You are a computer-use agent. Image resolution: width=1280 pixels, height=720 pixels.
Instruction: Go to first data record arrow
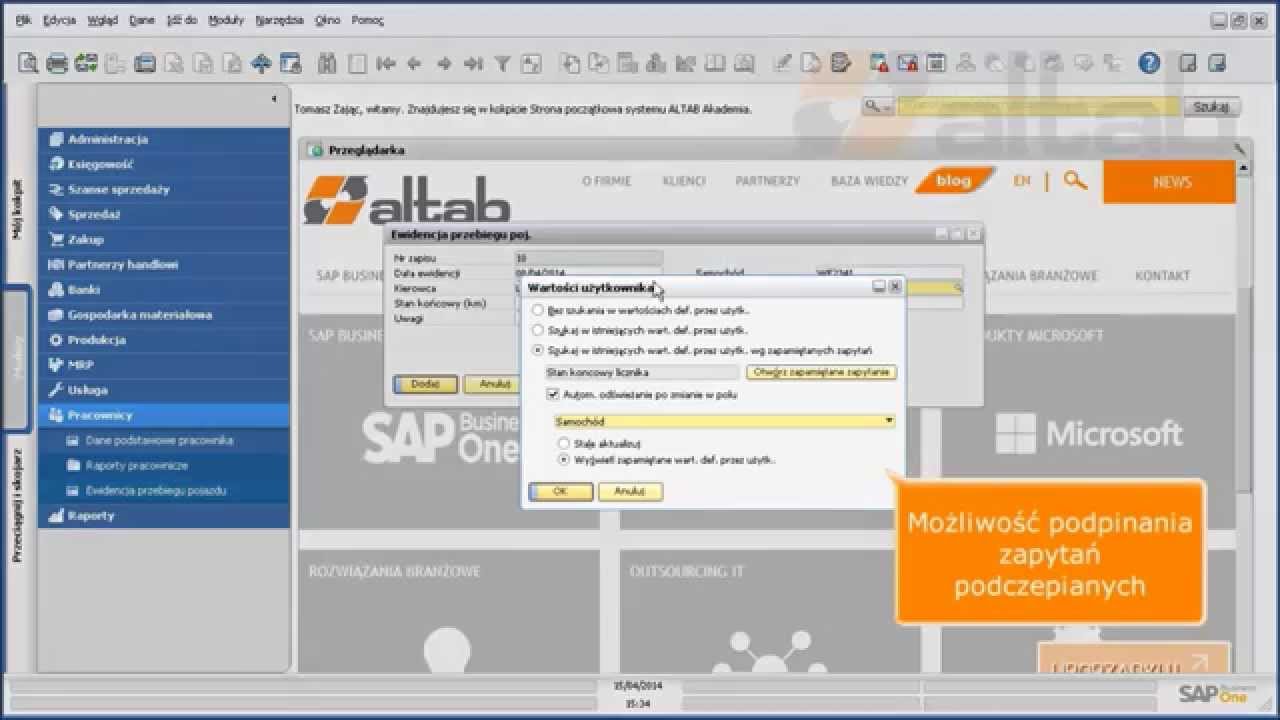[386, 64]
